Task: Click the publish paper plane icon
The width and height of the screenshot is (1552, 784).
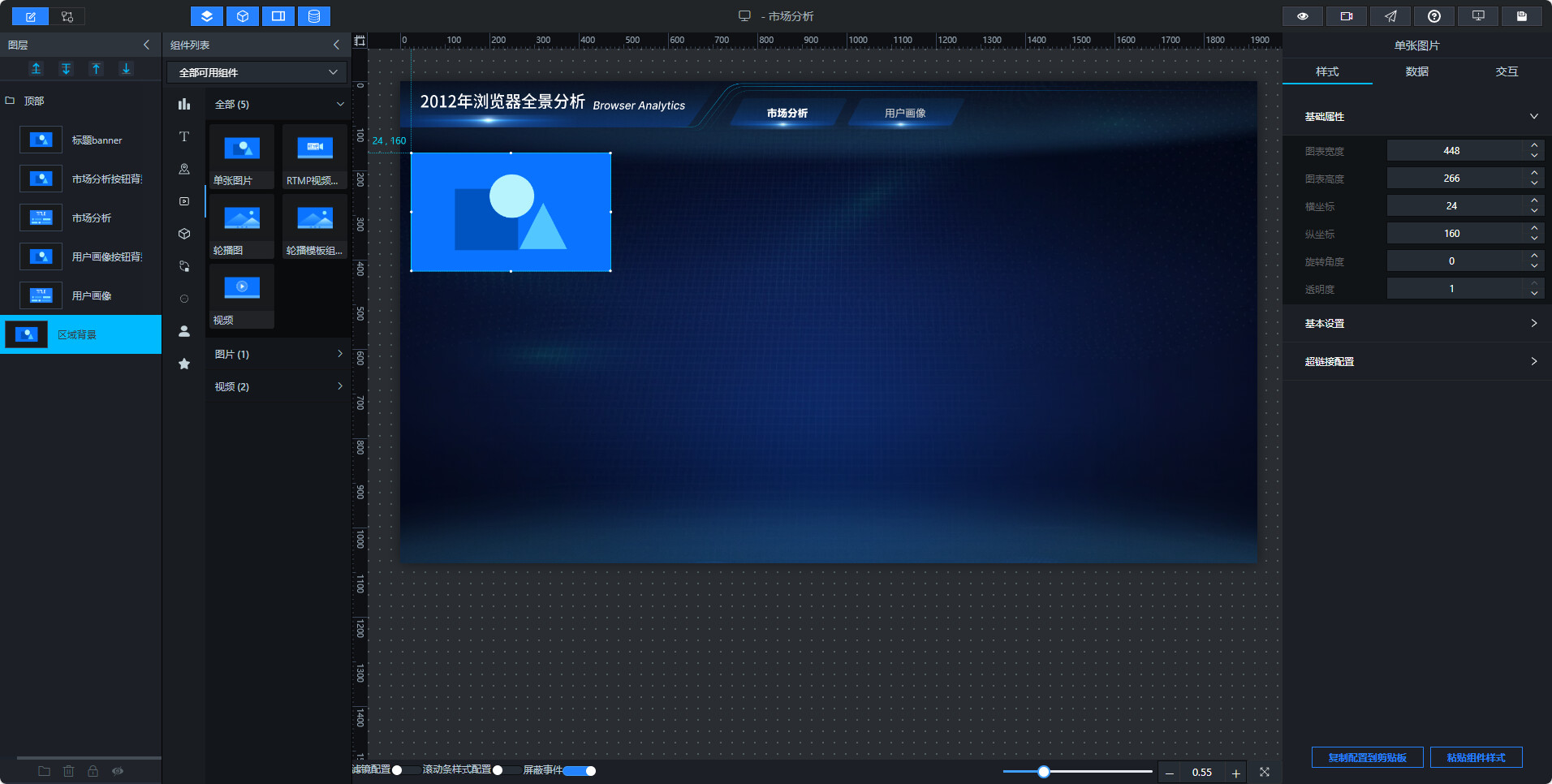Action: point(1390,16)
